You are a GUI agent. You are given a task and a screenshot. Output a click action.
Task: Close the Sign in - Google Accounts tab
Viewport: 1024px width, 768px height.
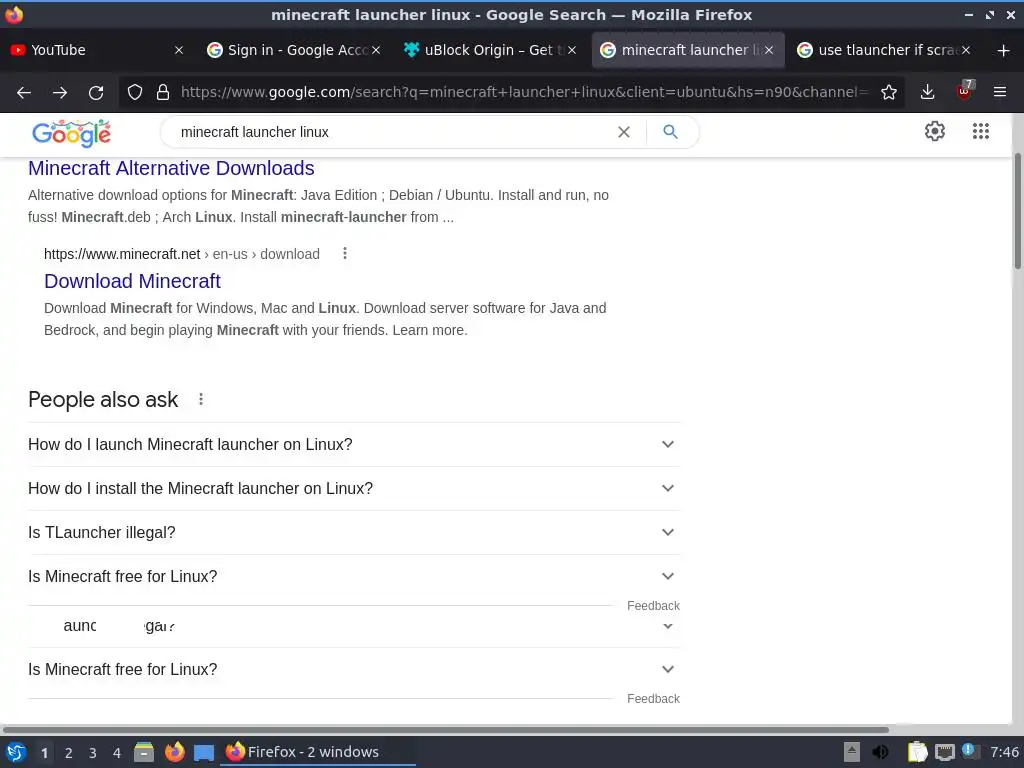coord(376,50)
